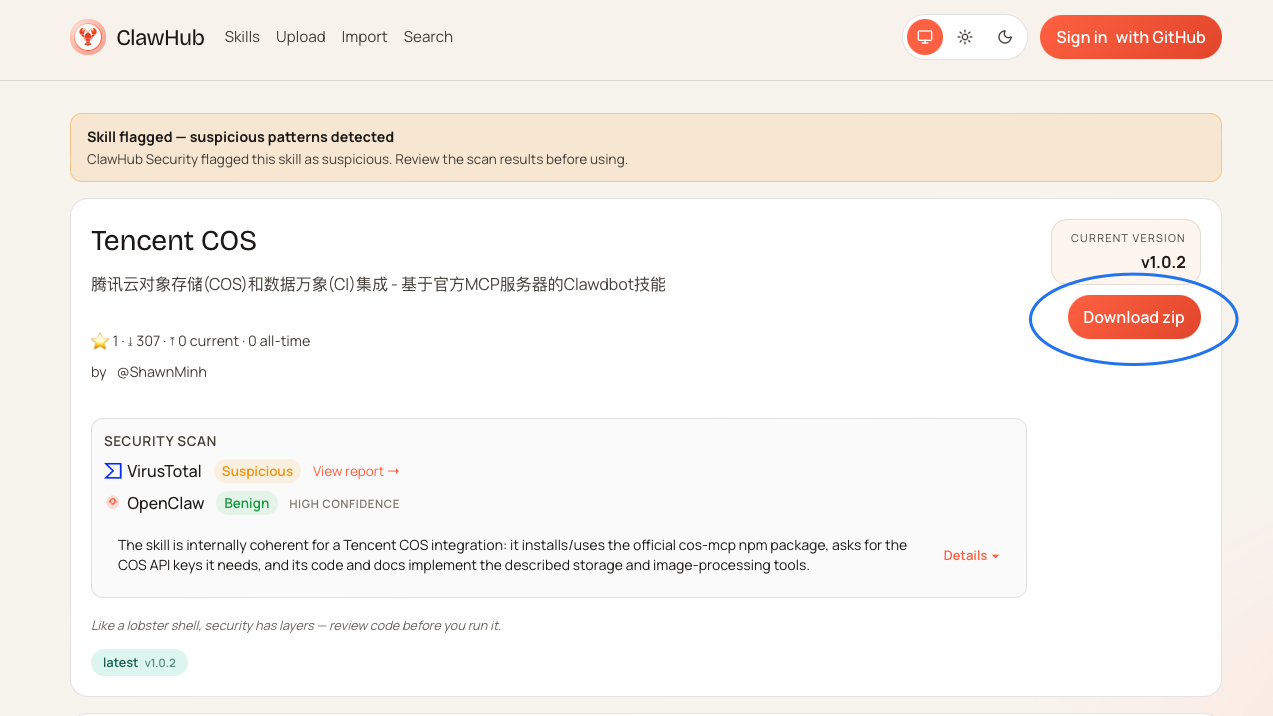This screenshot has width=1273, height=716.
Task: Sign in with GitHub
Action: click(x=1130, y=38)
